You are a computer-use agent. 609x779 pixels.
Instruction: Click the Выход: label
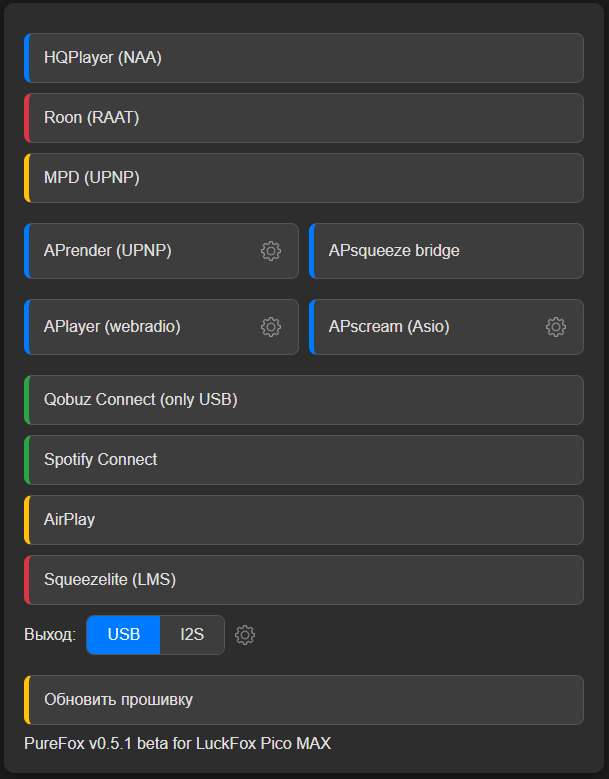coord(50,635)
